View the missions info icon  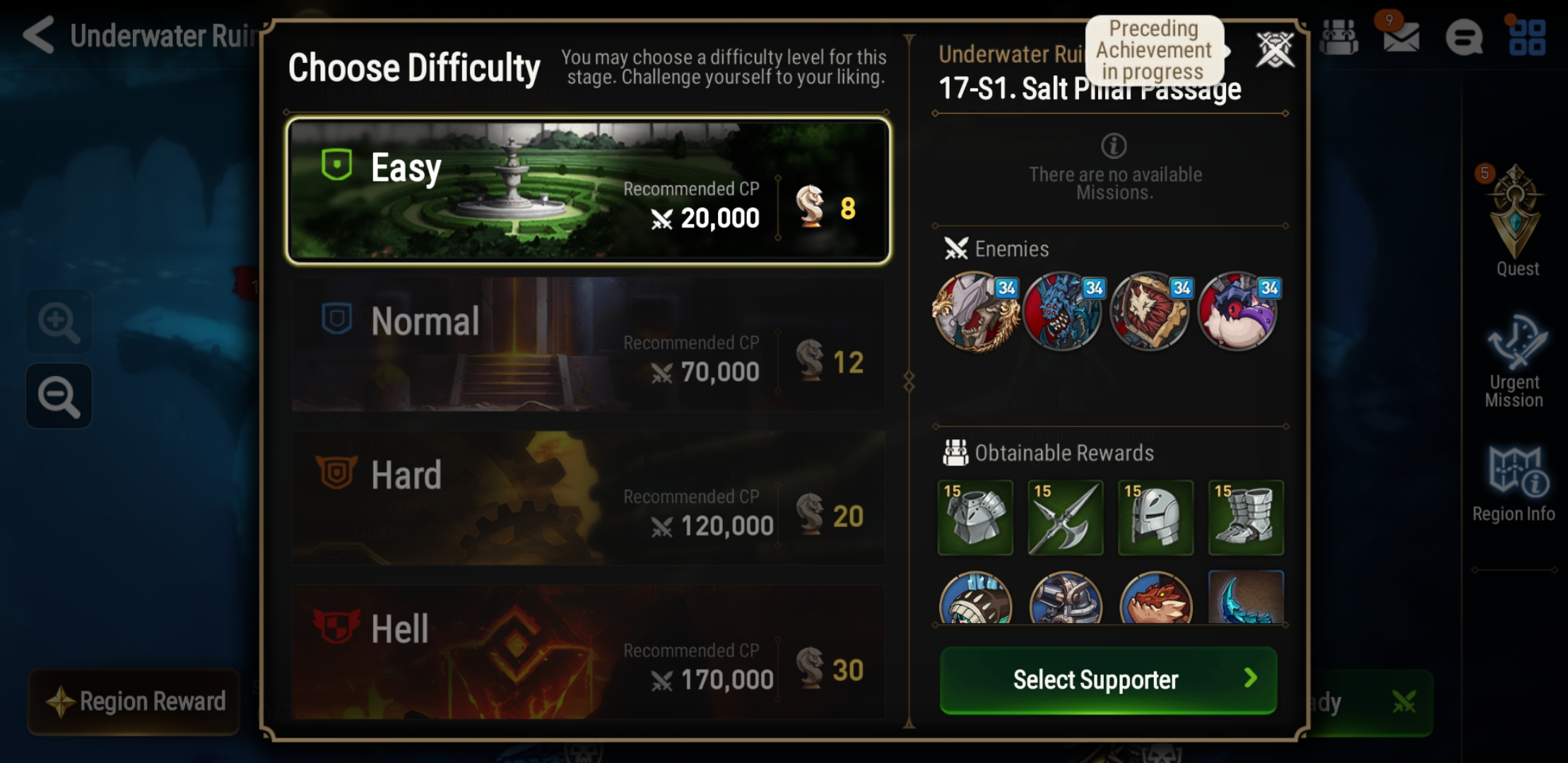[1114, 146]
